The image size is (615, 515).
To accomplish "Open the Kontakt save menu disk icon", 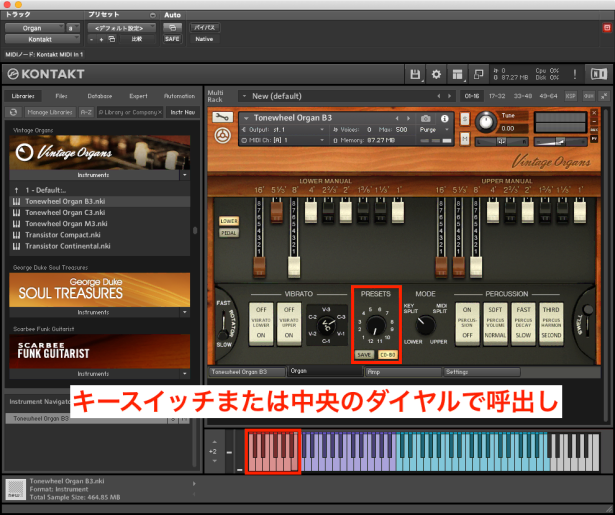I will [415, 74].
